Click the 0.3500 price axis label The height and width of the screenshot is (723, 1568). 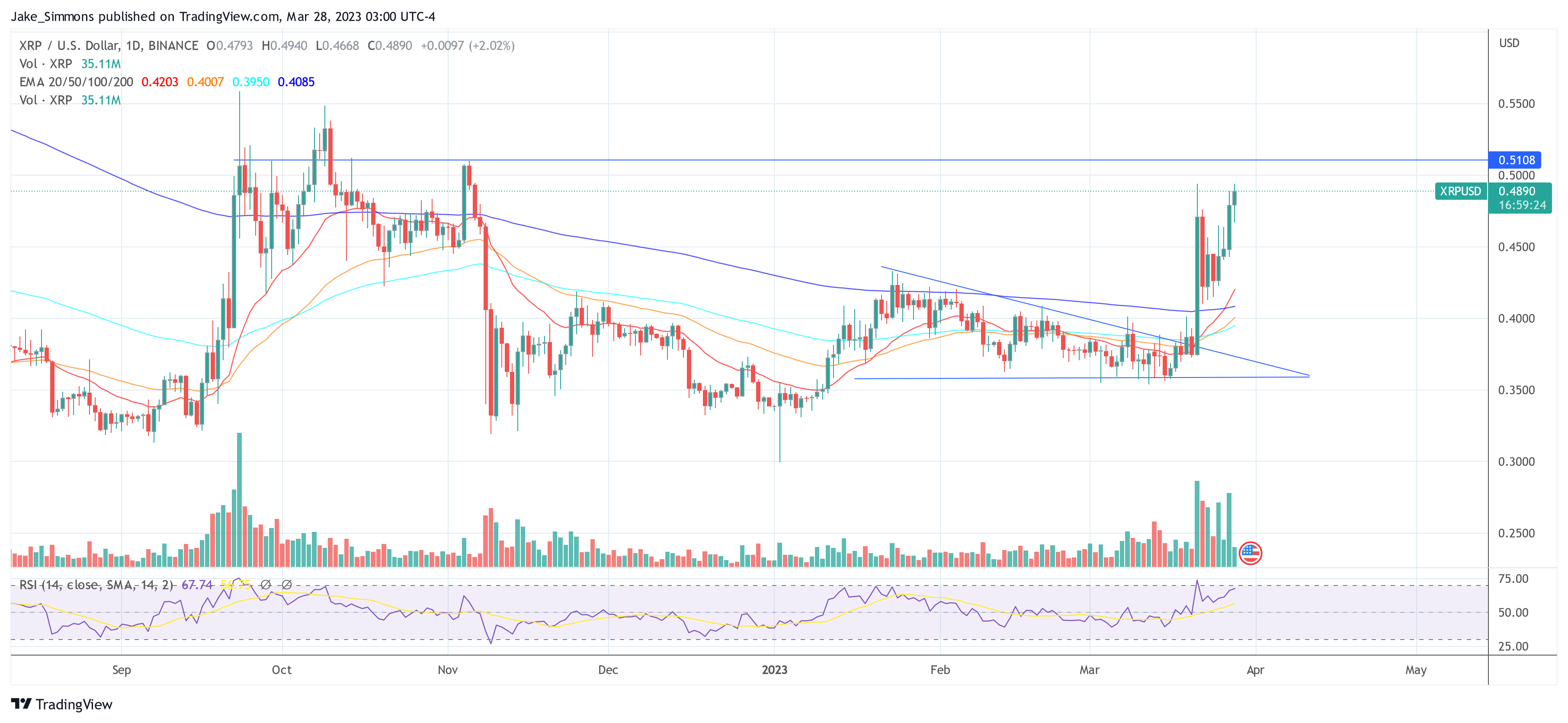coord(1516,390)
